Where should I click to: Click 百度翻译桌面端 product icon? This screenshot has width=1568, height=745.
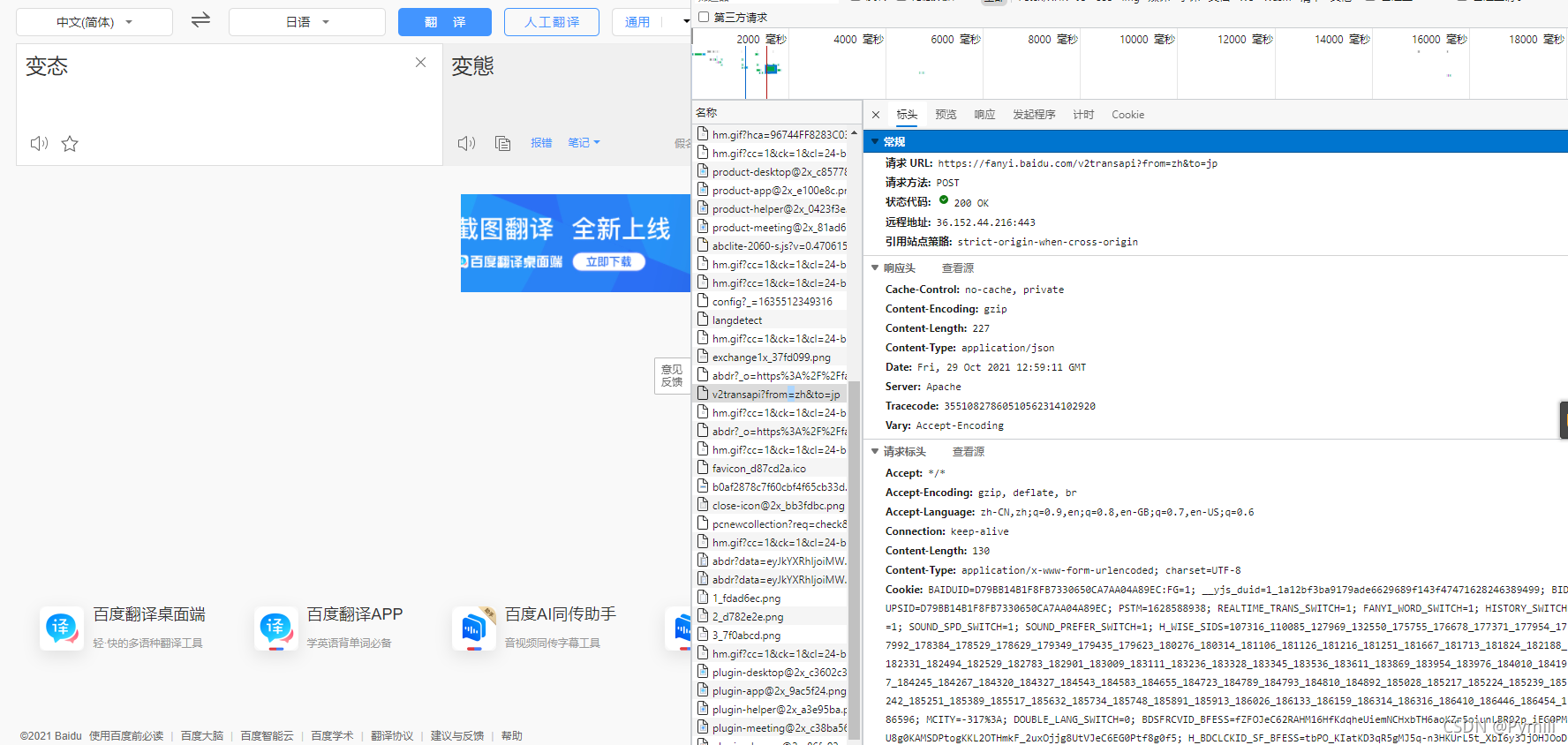(61, 628)
